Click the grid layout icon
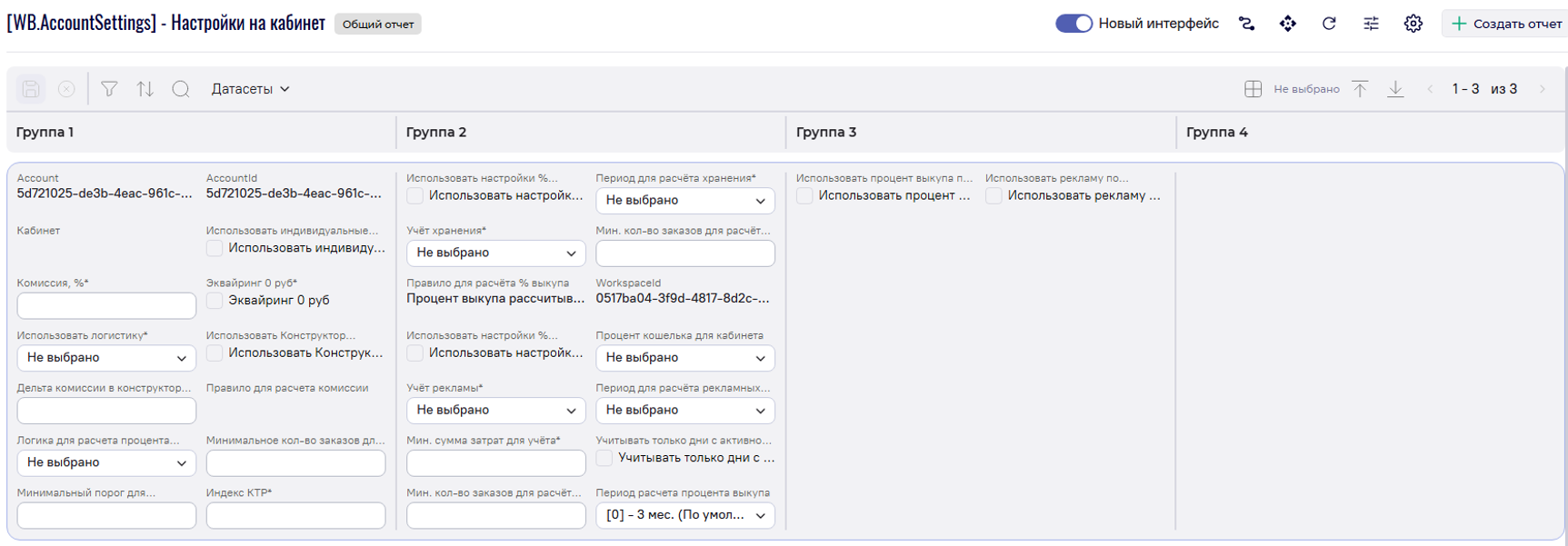The image size is (1568, 546). [x=1253, y=89]
